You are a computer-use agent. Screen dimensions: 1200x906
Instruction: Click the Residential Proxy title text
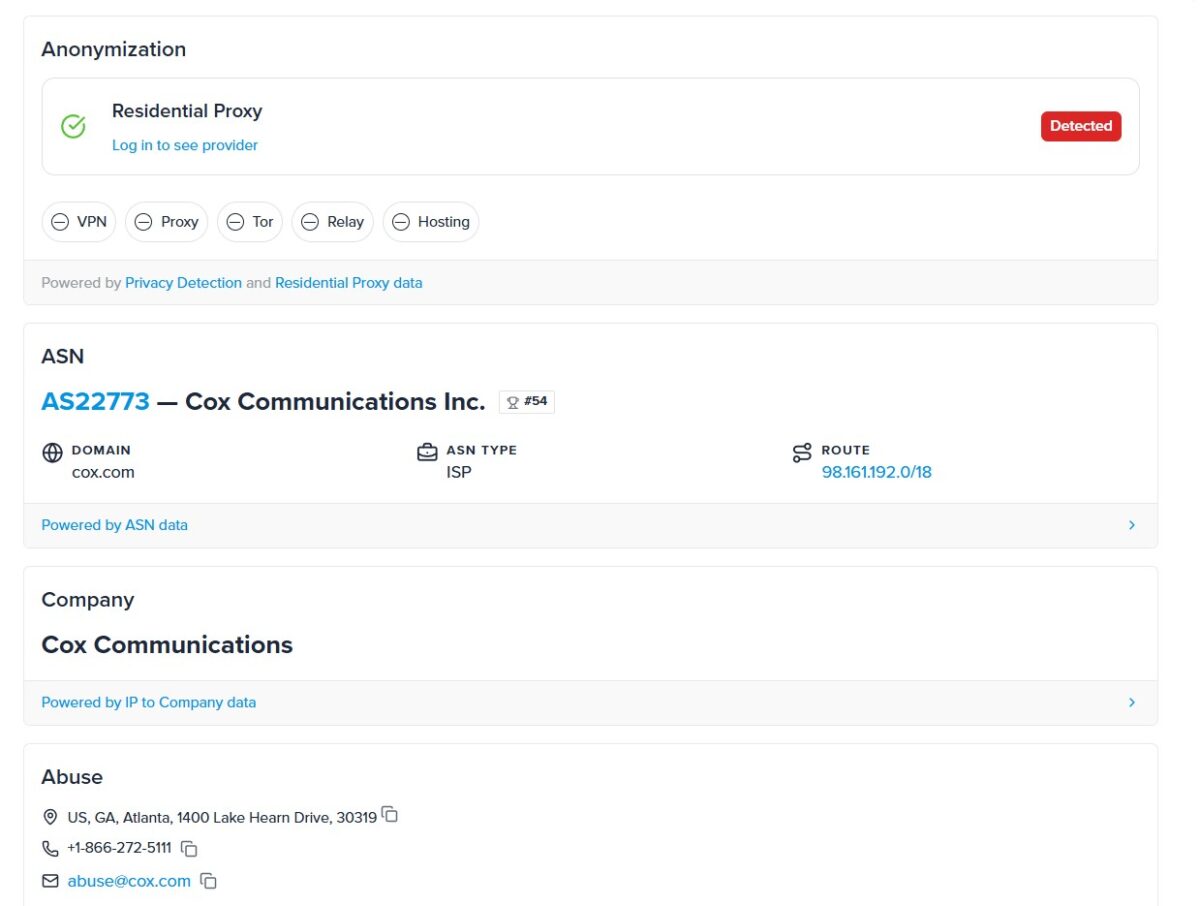point(187,111)
